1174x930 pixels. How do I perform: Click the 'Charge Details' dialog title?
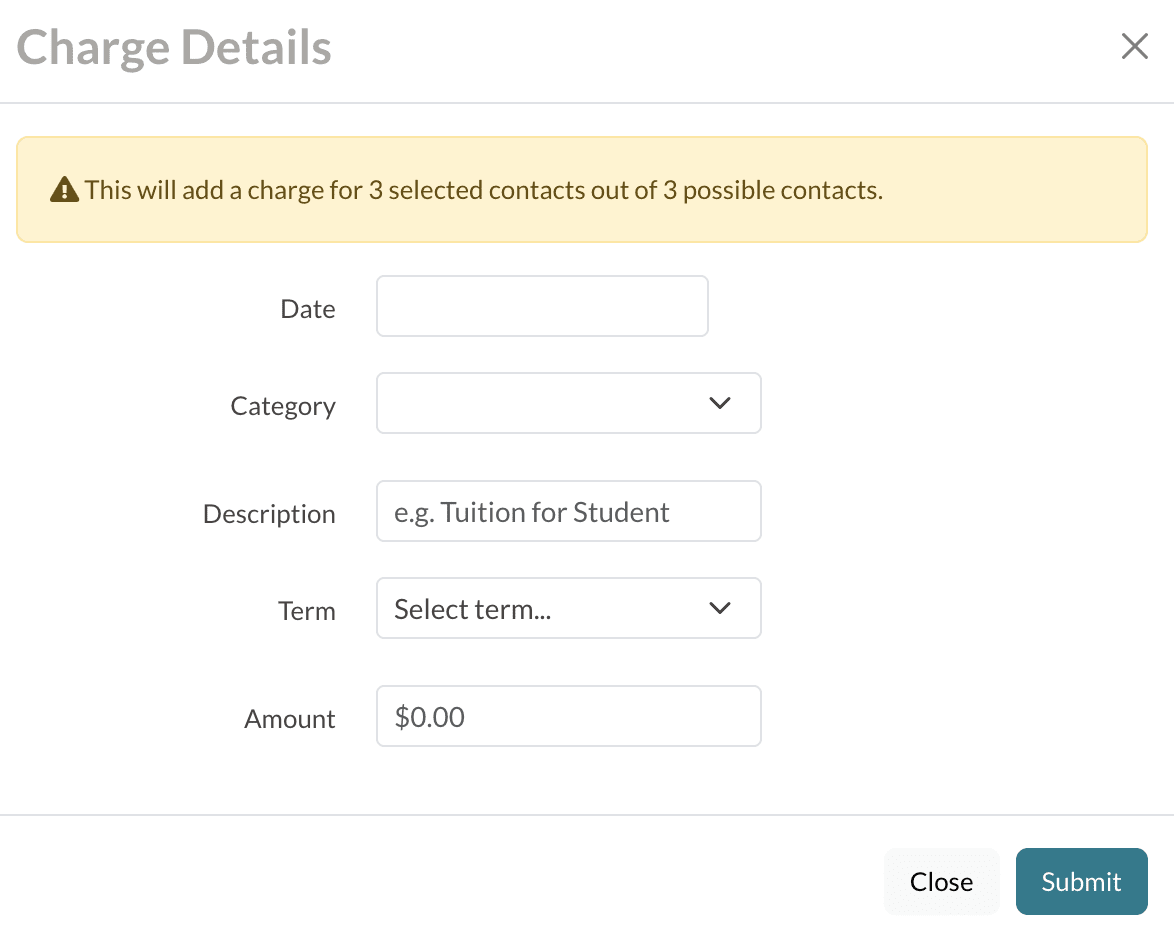(174, 48)
